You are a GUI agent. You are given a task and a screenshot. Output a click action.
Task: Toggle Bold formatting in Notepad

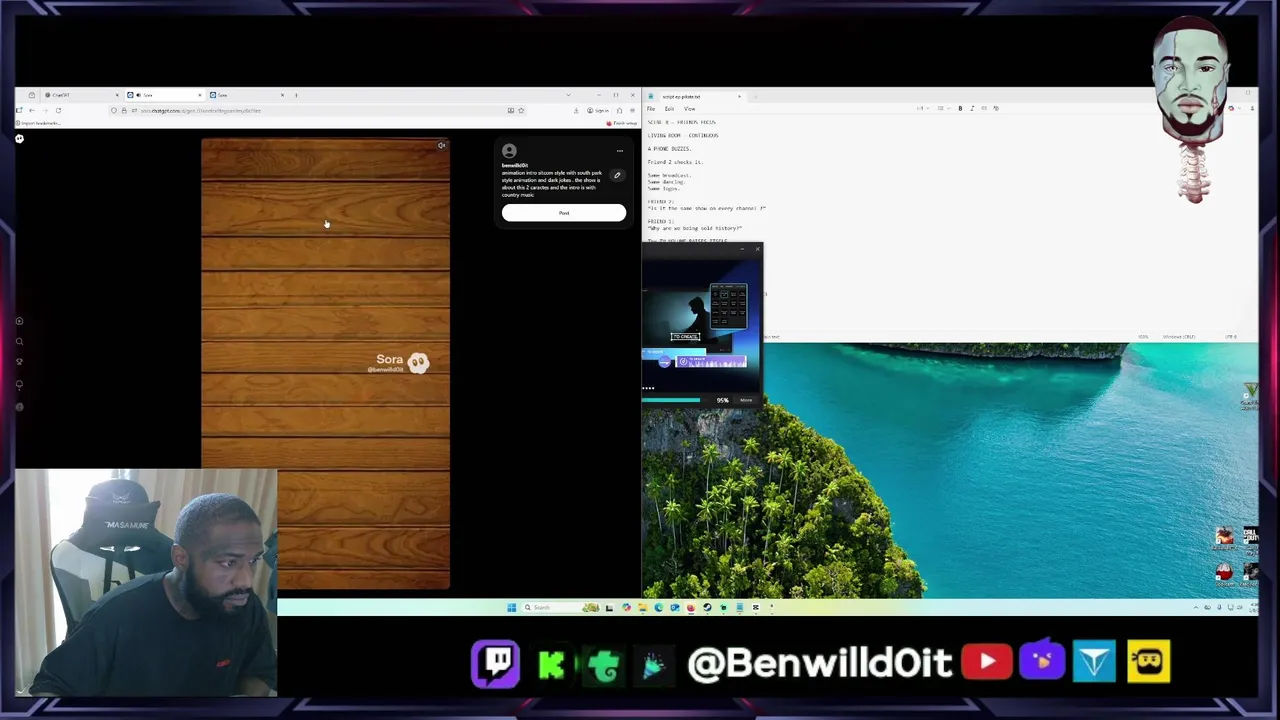click(960, 108)
